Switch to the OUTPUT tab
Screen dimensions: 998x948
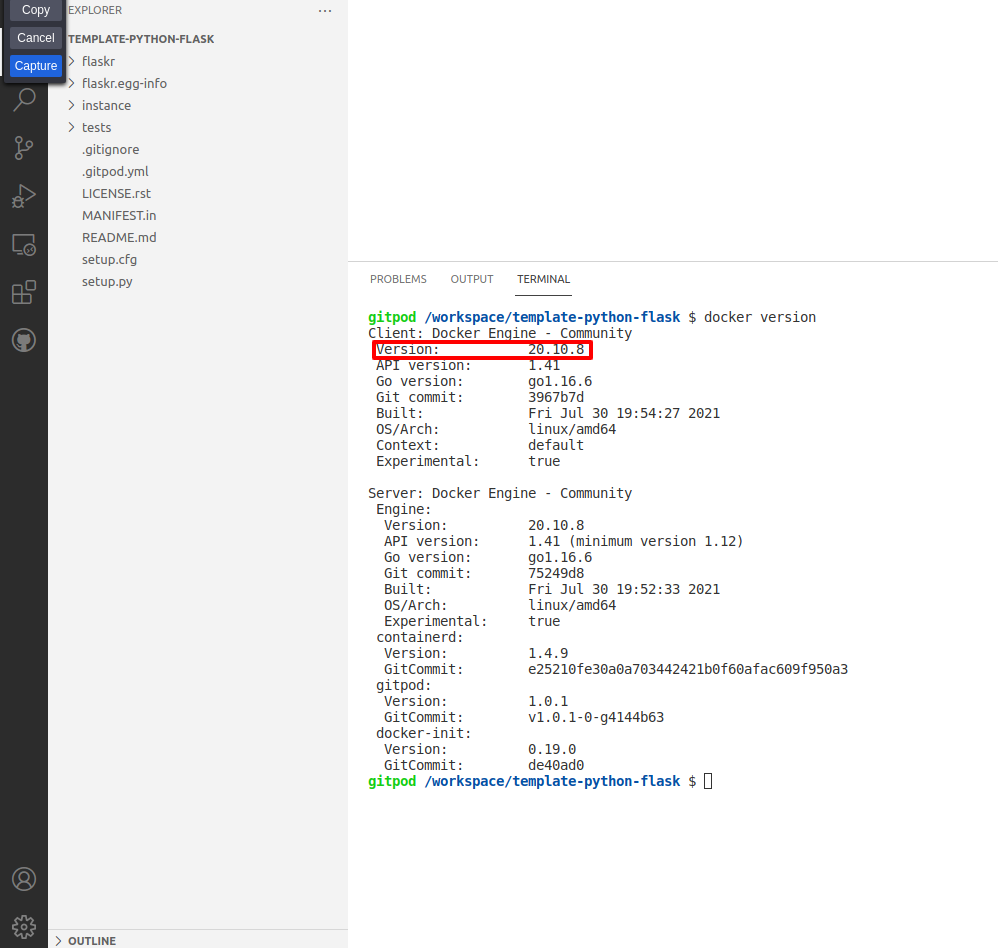point(471,279)
